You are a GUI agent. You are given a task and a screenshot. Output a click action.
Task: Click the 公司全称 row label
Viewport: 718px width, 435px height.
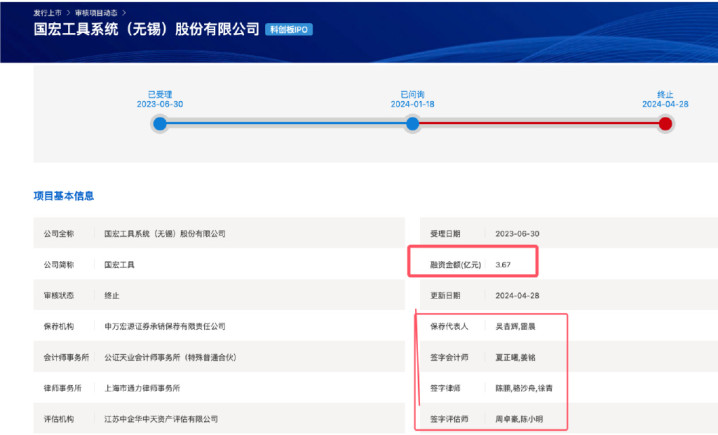[x=59, y=234]
